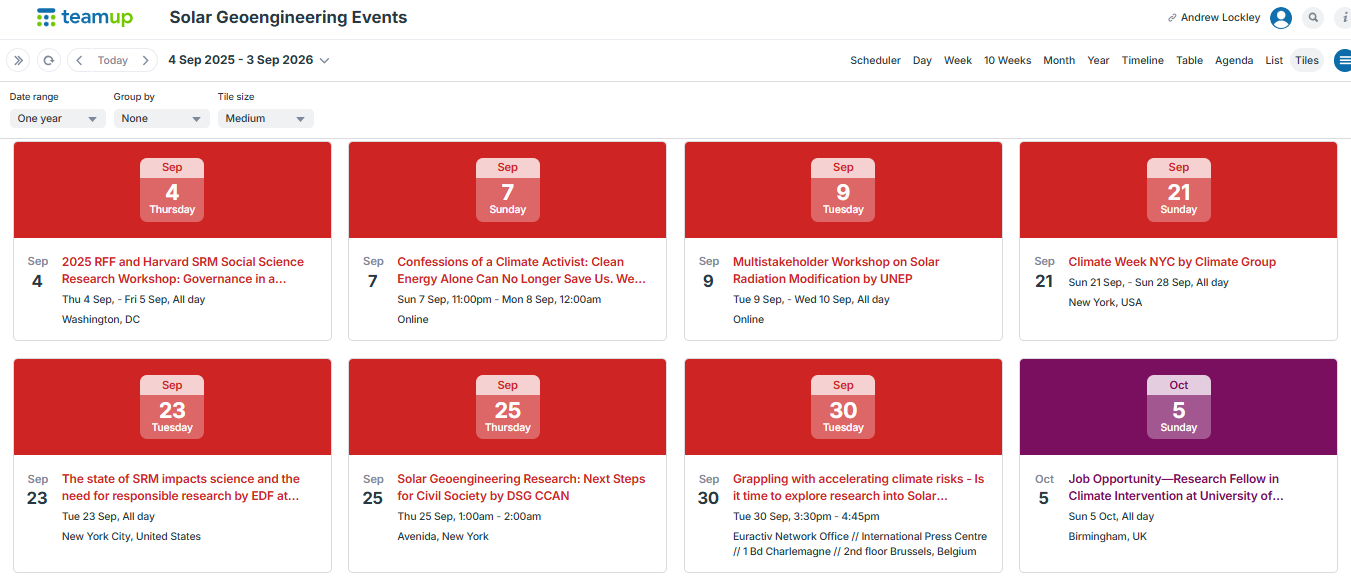Click the Solar Geoengineering Events calendar title
This screenshot has width=1351, height=578.
click(288, 18)
